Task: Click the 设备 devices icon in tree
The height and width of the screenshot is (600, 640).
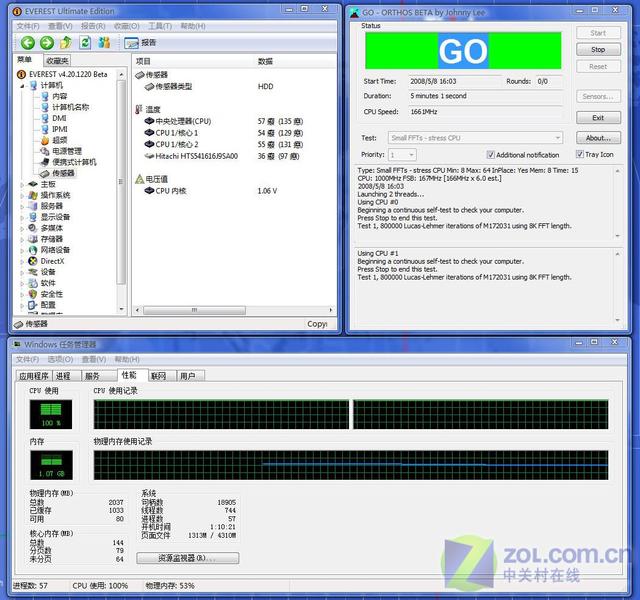Action: pos(33,272)
